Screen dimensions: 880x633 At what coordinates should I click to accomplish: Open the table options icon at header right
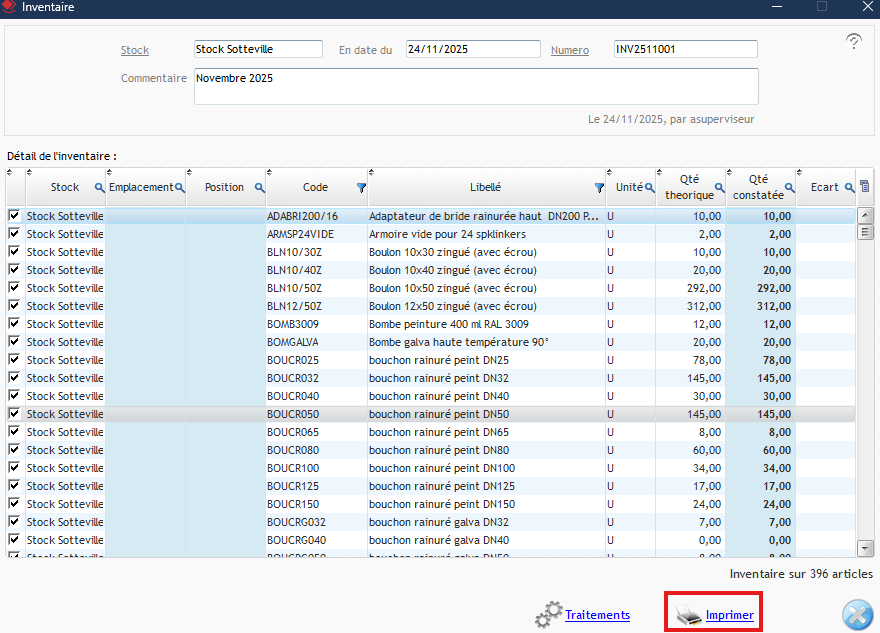coord(865,187)
